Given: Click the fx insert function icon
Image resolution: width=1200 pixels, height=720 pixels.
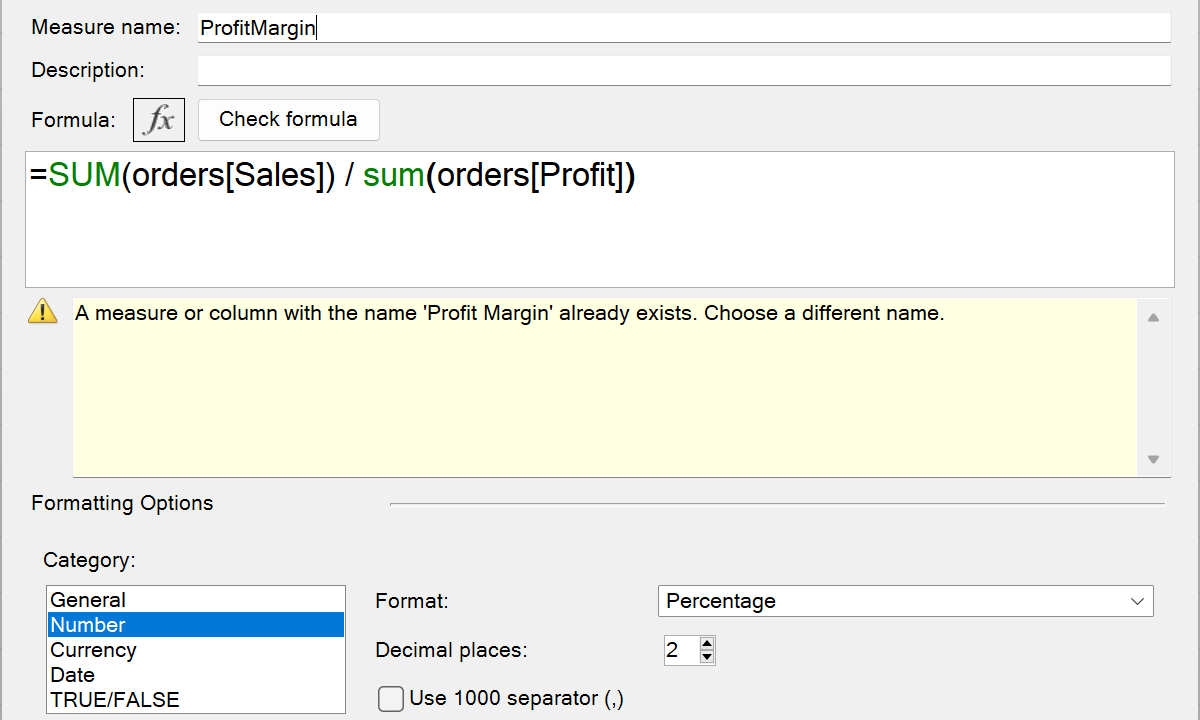Looking at the screenshot, I should [x=159, y=120].
